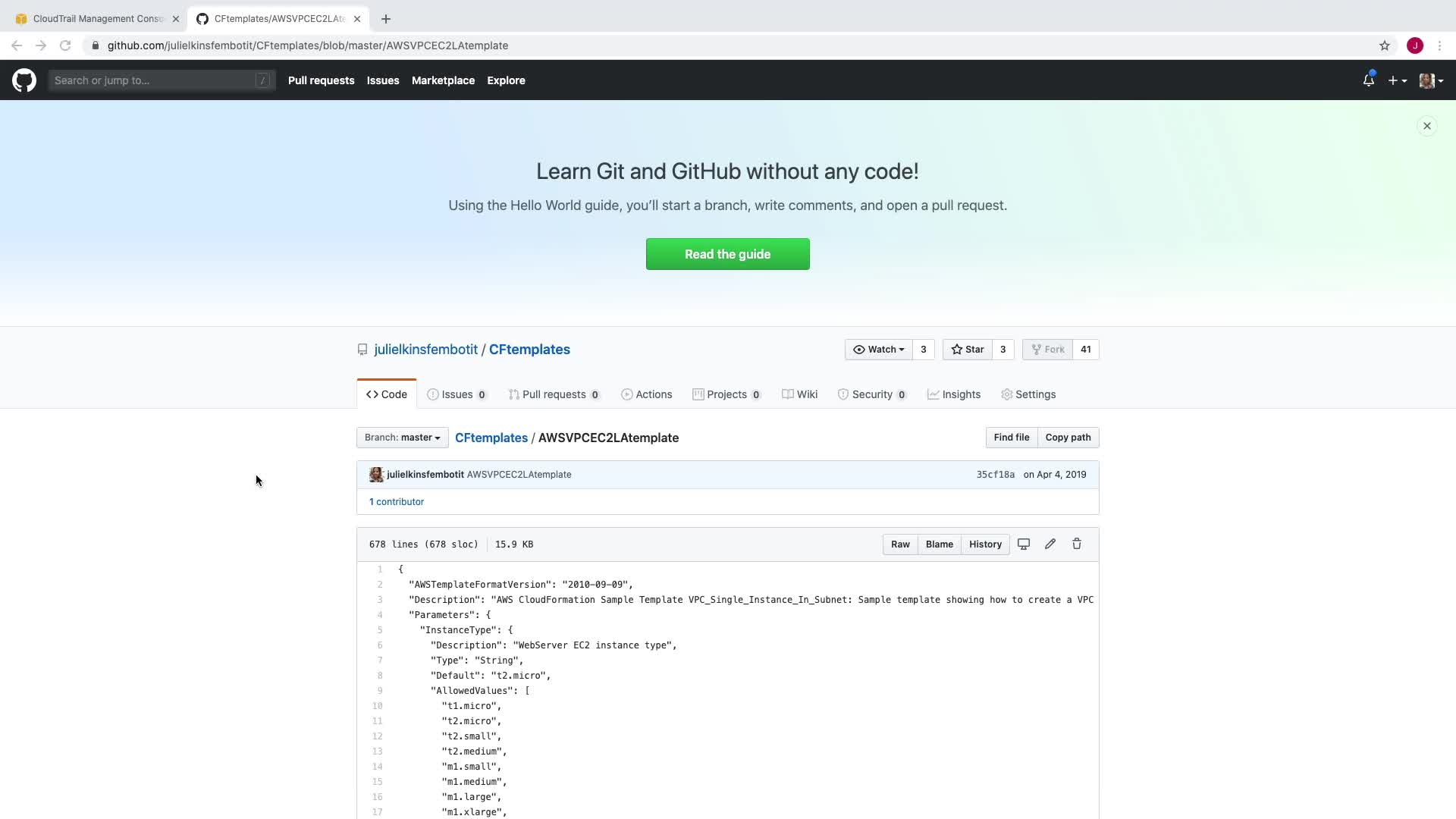Click the Read the guide button
The image size is (1456, 819).
tap(727, 254)
